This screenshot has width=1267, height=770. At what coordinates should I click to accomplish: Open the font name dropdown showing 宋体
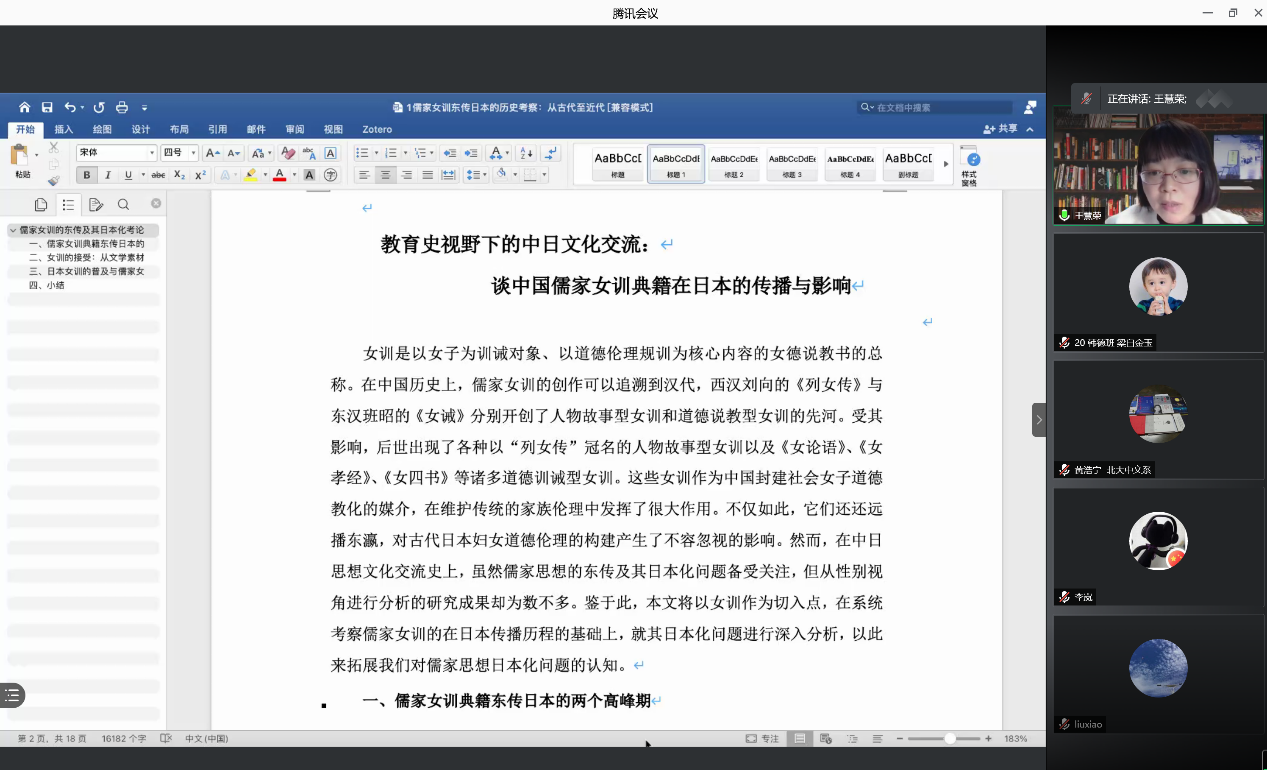coord(117,153)
